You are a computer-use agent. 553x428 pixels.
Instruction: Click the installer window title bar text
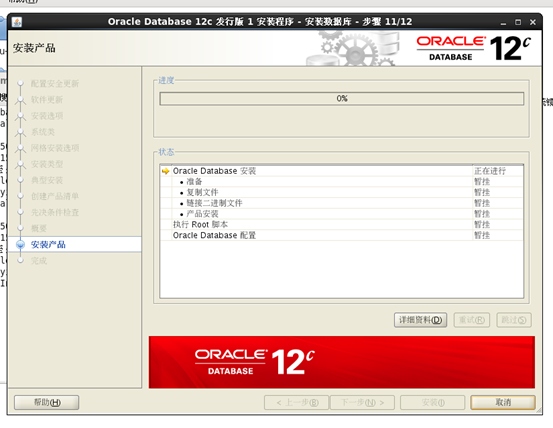pos(260,22)
